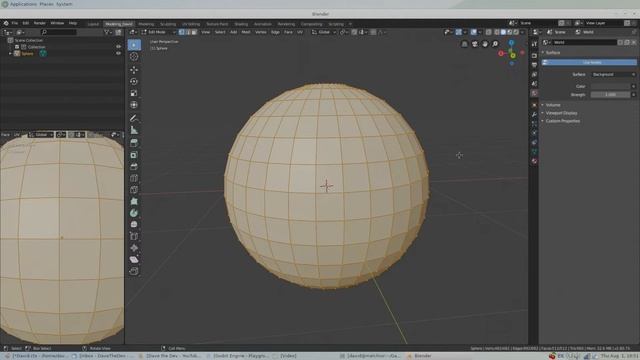Image resolution: width=640 pixels, height=360 pixels.
Task: Activate the Shrink/Fatten tool
Action: (x=134, y=248)
